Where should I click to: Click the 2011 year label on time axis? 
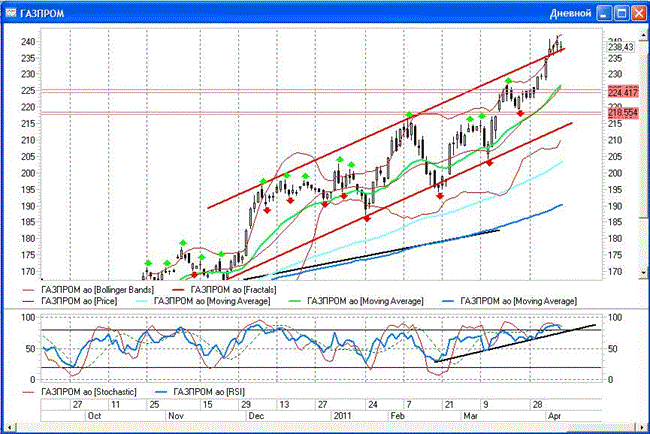click(342, 416)
